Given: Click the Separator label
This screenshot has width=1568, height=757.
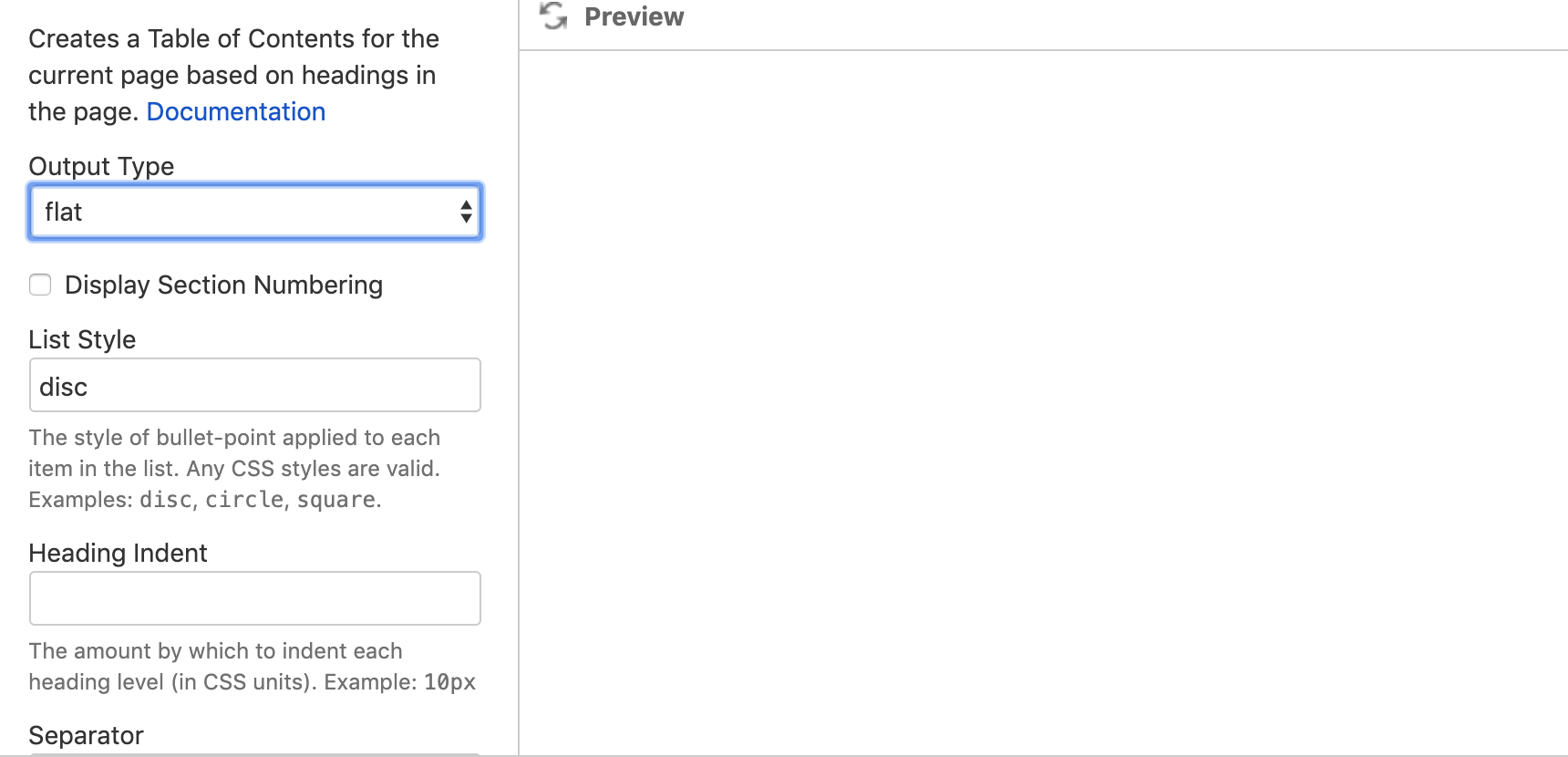Looking at the screenshot, I should pos(87,735).
